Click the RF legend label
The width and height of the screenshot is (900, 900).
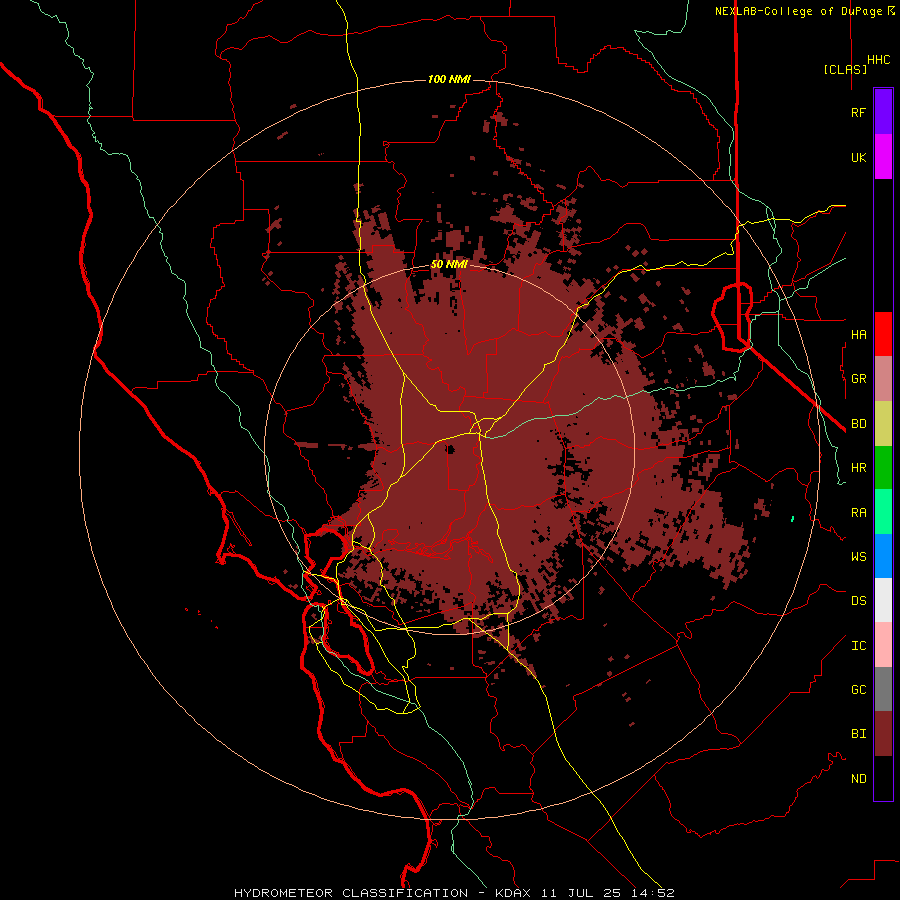(858, 112)
